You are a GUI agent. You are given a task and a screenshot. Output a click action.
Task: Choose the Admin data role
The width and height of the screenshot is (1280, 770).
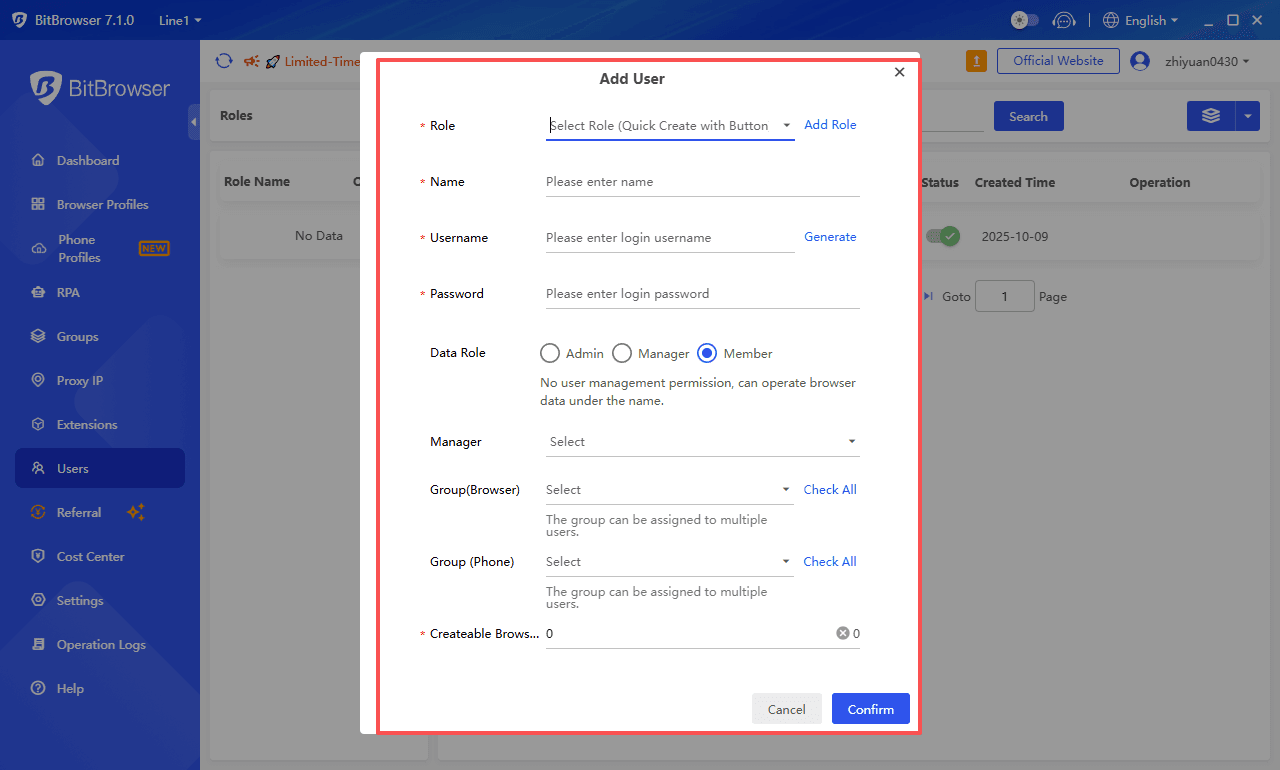549,353
